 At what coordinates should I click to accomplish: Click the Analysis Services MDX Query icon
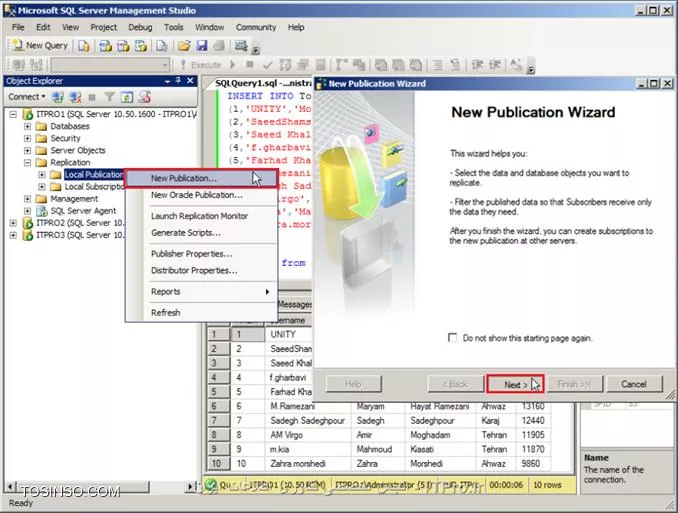pos(105,45)
